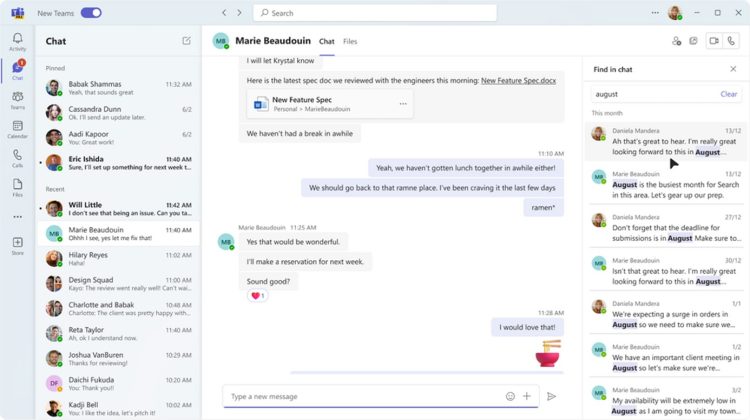Open chat with Reta Taylor
Viewport: 750px width, 420px height.
[119, 333]
